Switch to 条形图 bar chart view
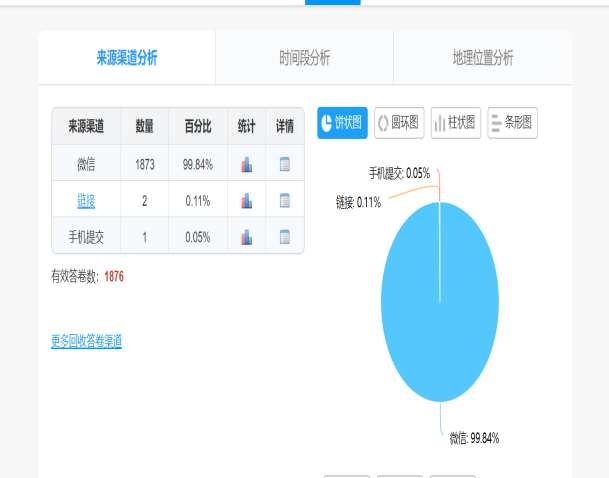This screenshot has height=478, width=609. coord(512,123)
